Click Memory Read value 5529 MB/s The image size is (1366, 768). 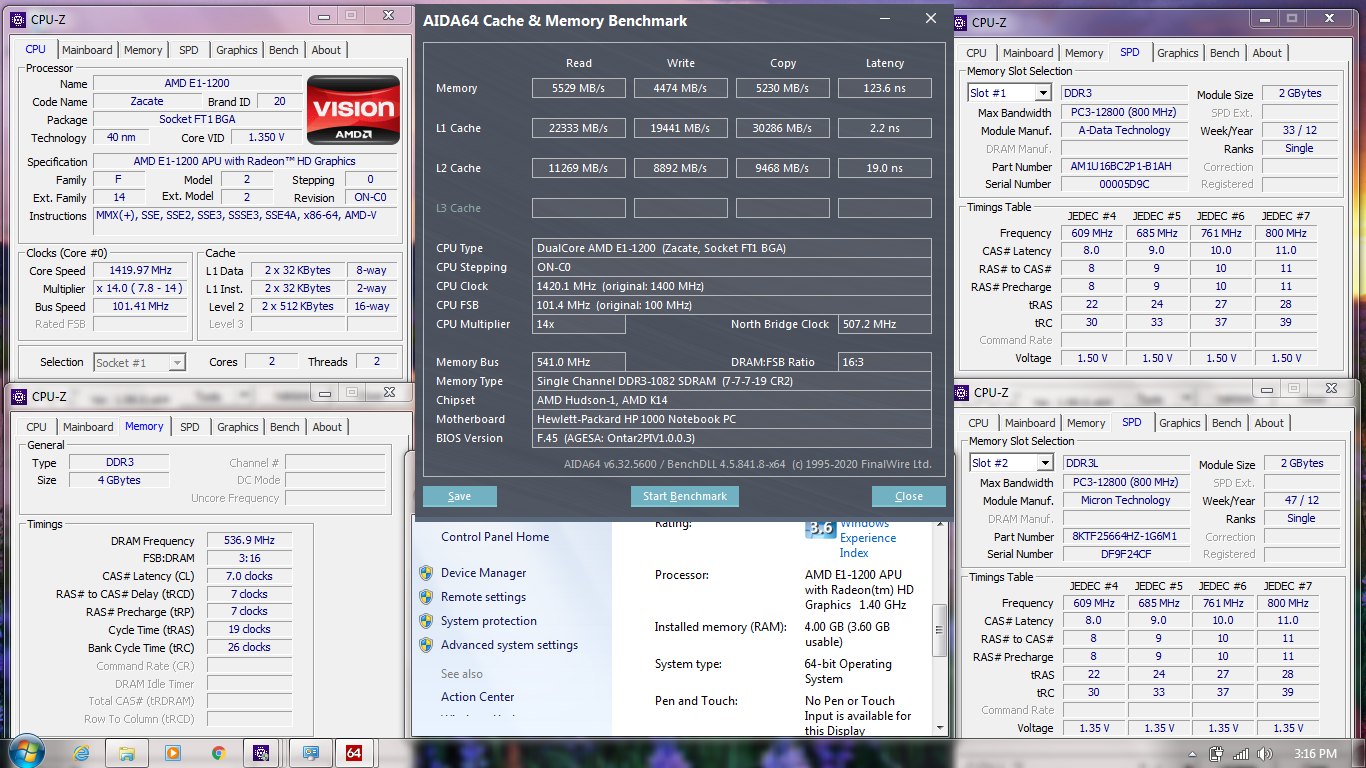[x=579, y=88]
